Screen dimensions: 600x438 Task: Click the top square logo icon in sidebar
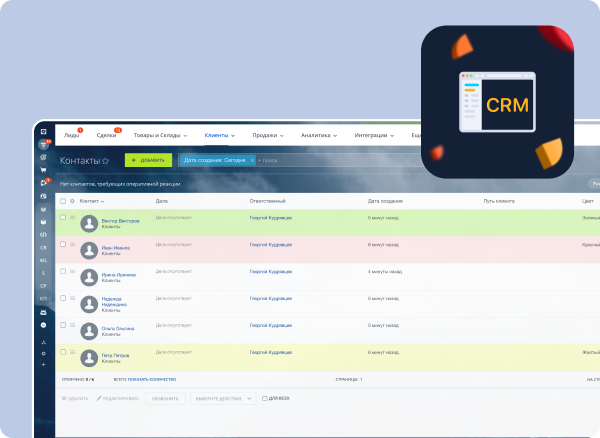coord(44,132)
